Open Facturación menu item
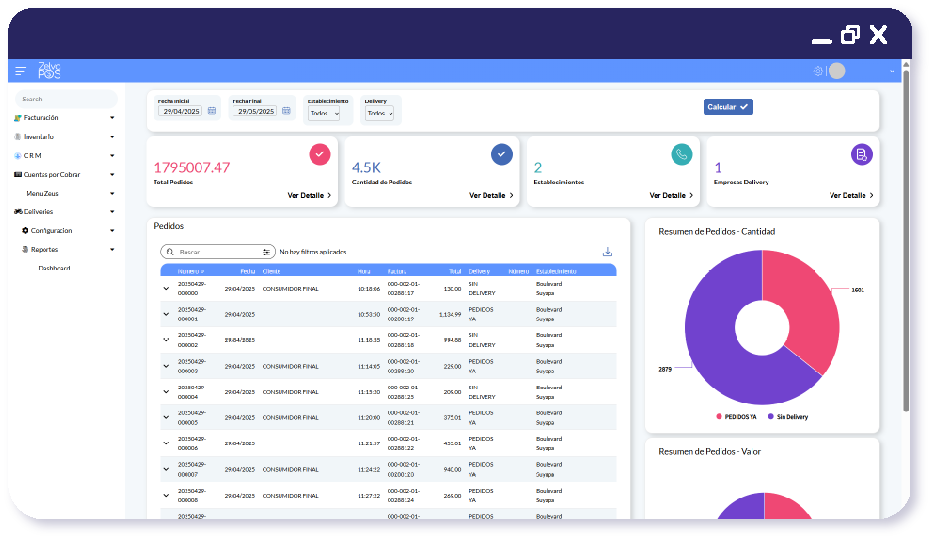Screen dimensions: 935x542 pyautogui.click(x=41, y=118)
